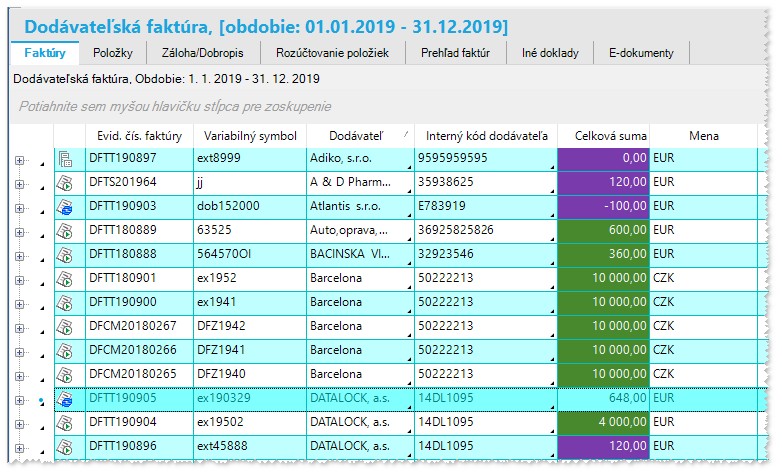Screen dimensions: 782x476
Task: Select the cell DFZ1942
Action: coord(250,327)
